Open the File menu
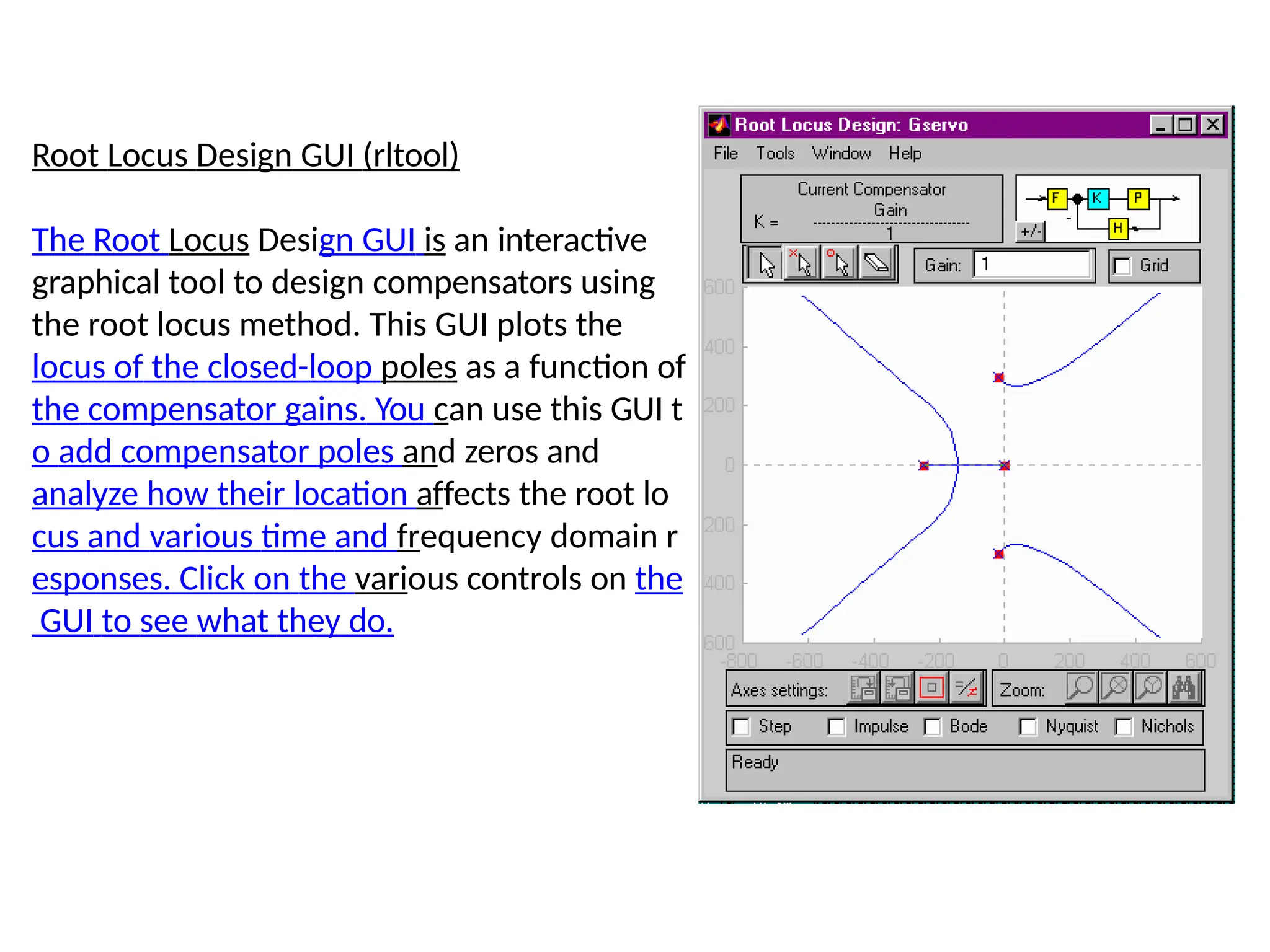 point(726,153)
